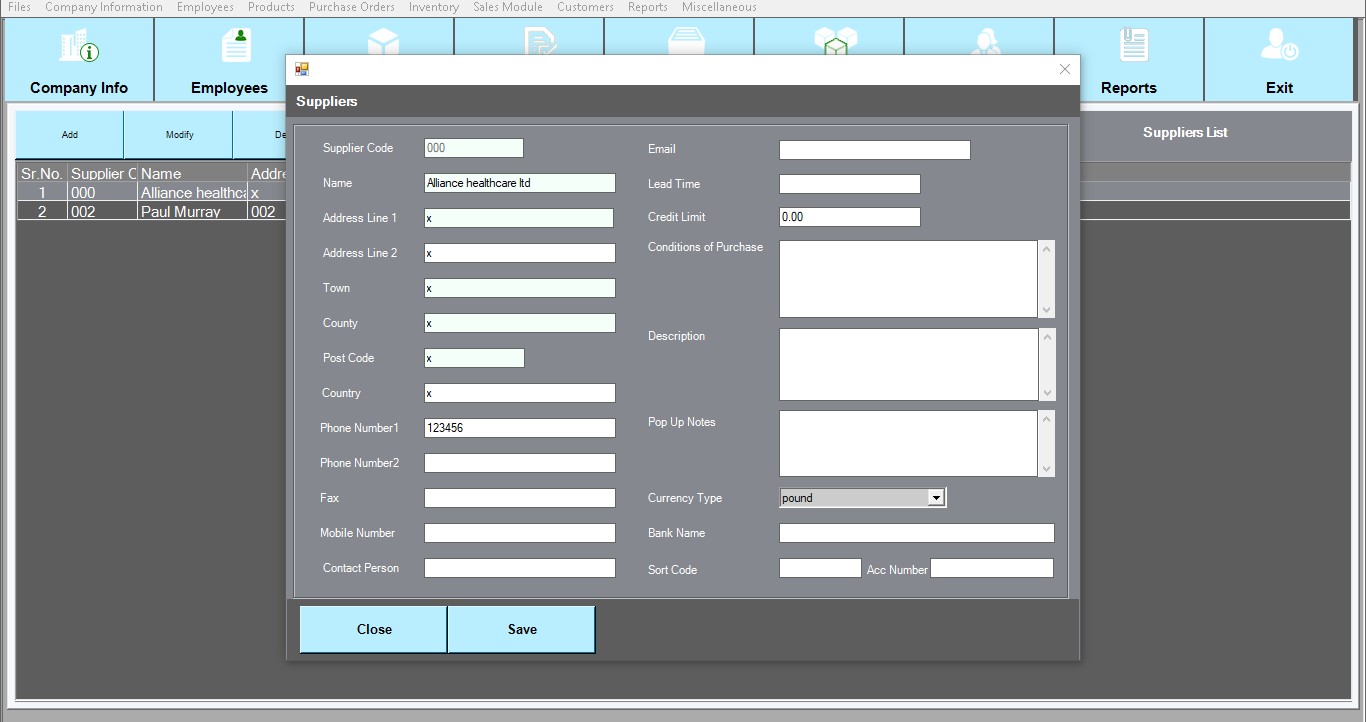Open the Purchase Orders menu

pos(351,7)
